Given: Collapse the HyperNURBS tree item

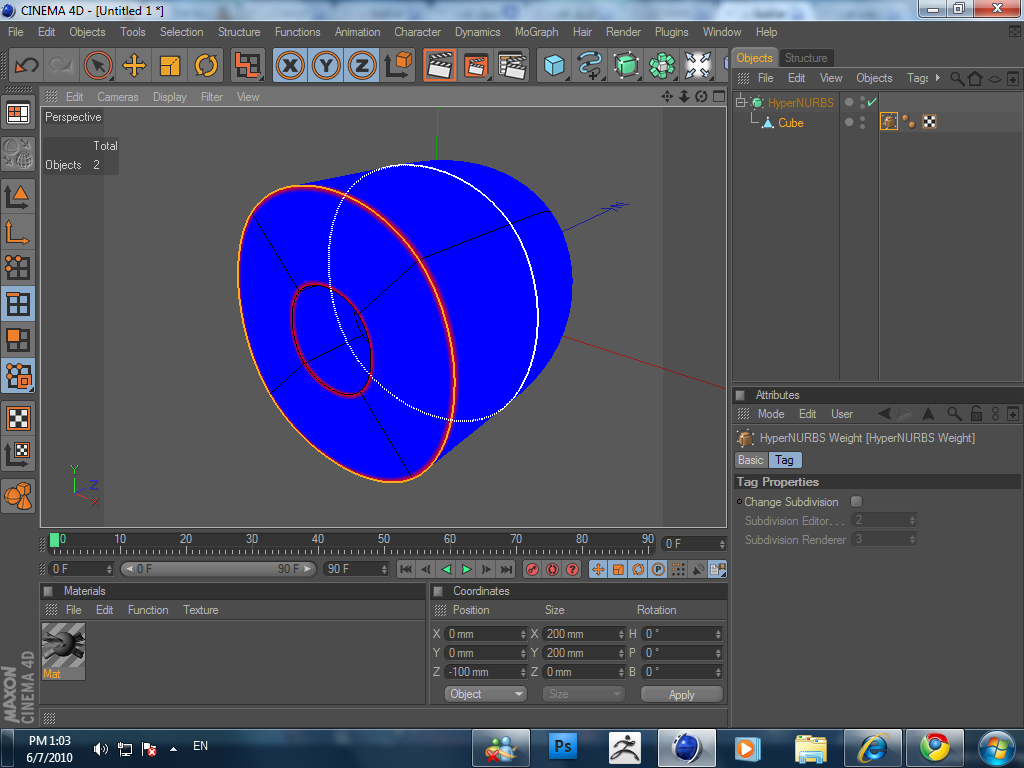Looking at the screenshot, I should (x=741, y=103).
